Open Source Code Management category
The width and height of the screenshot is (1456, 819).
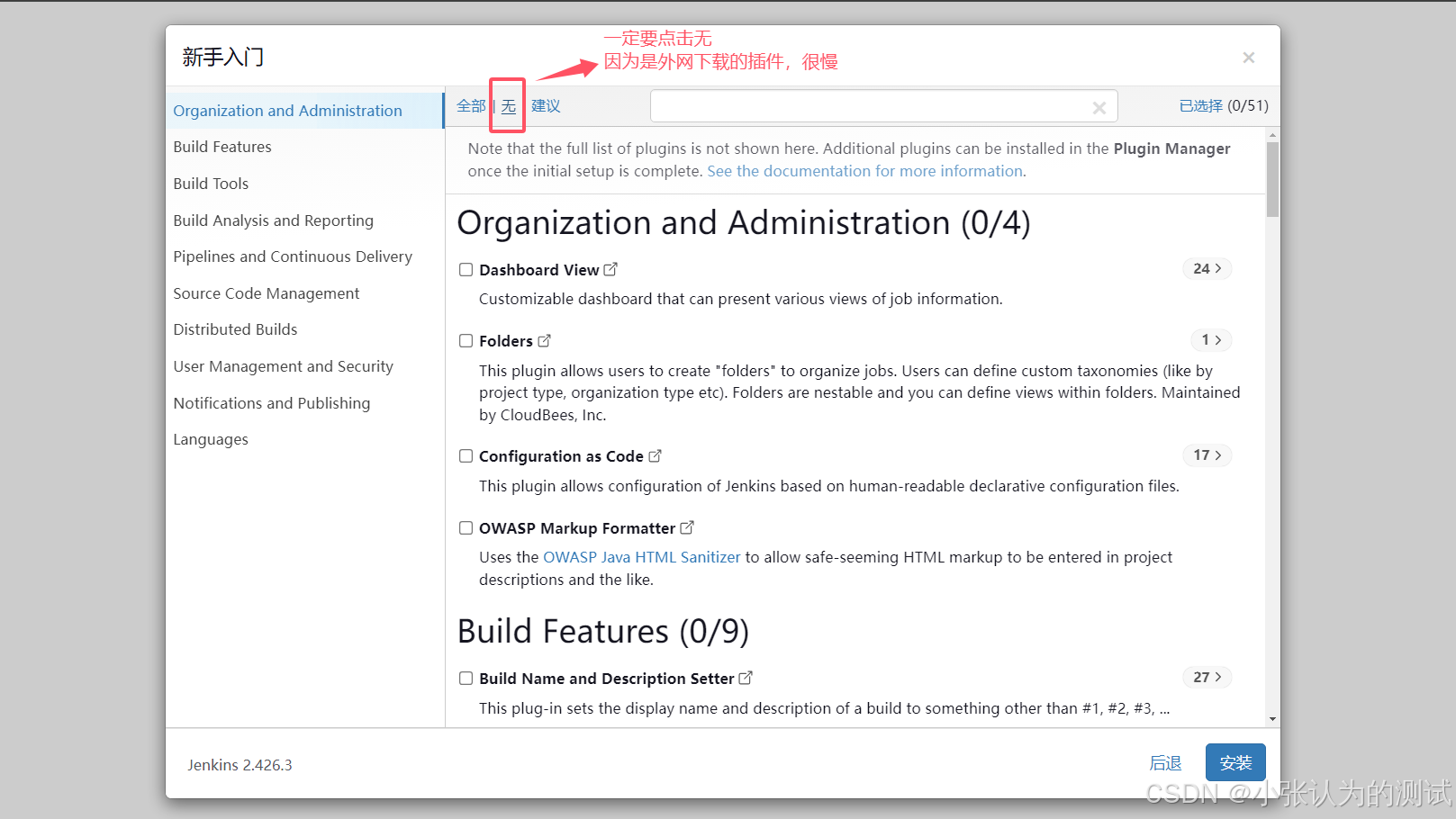coord(266,293)
